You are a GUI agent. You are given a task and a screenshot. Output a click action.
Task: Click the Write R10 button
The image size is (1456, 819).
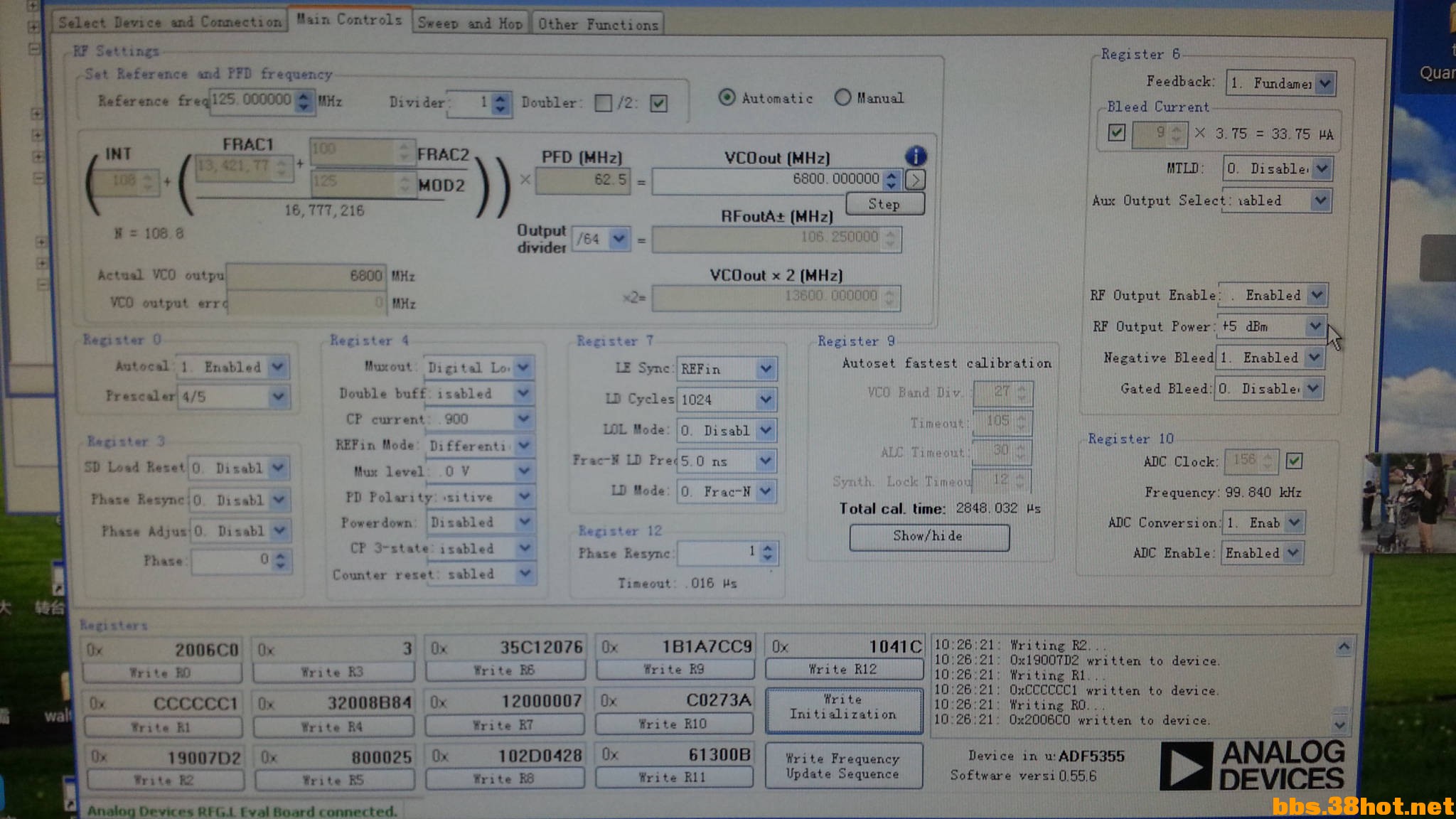[674, 724]
